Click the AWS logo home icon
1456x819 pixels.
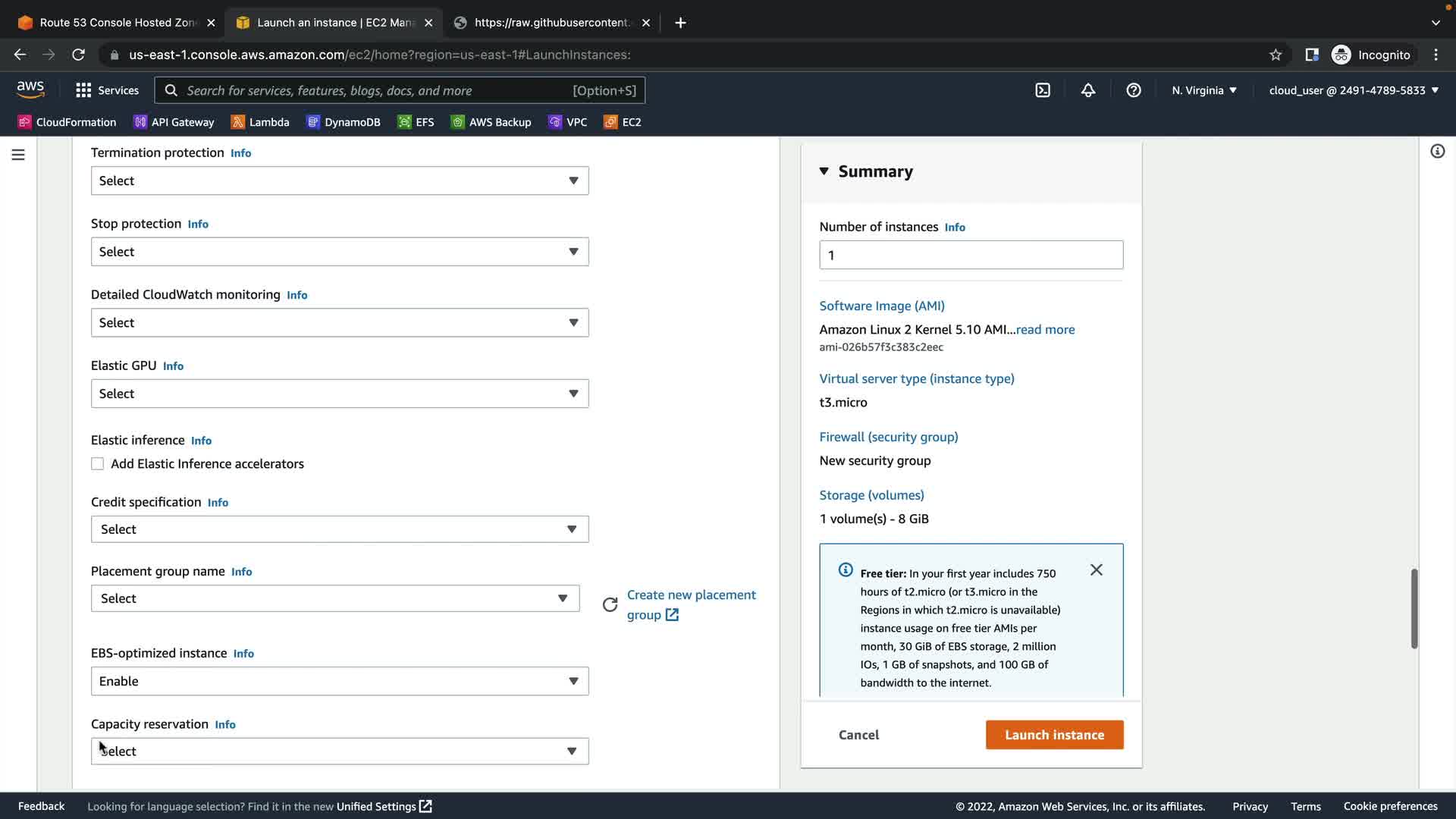tap(30, 89)
